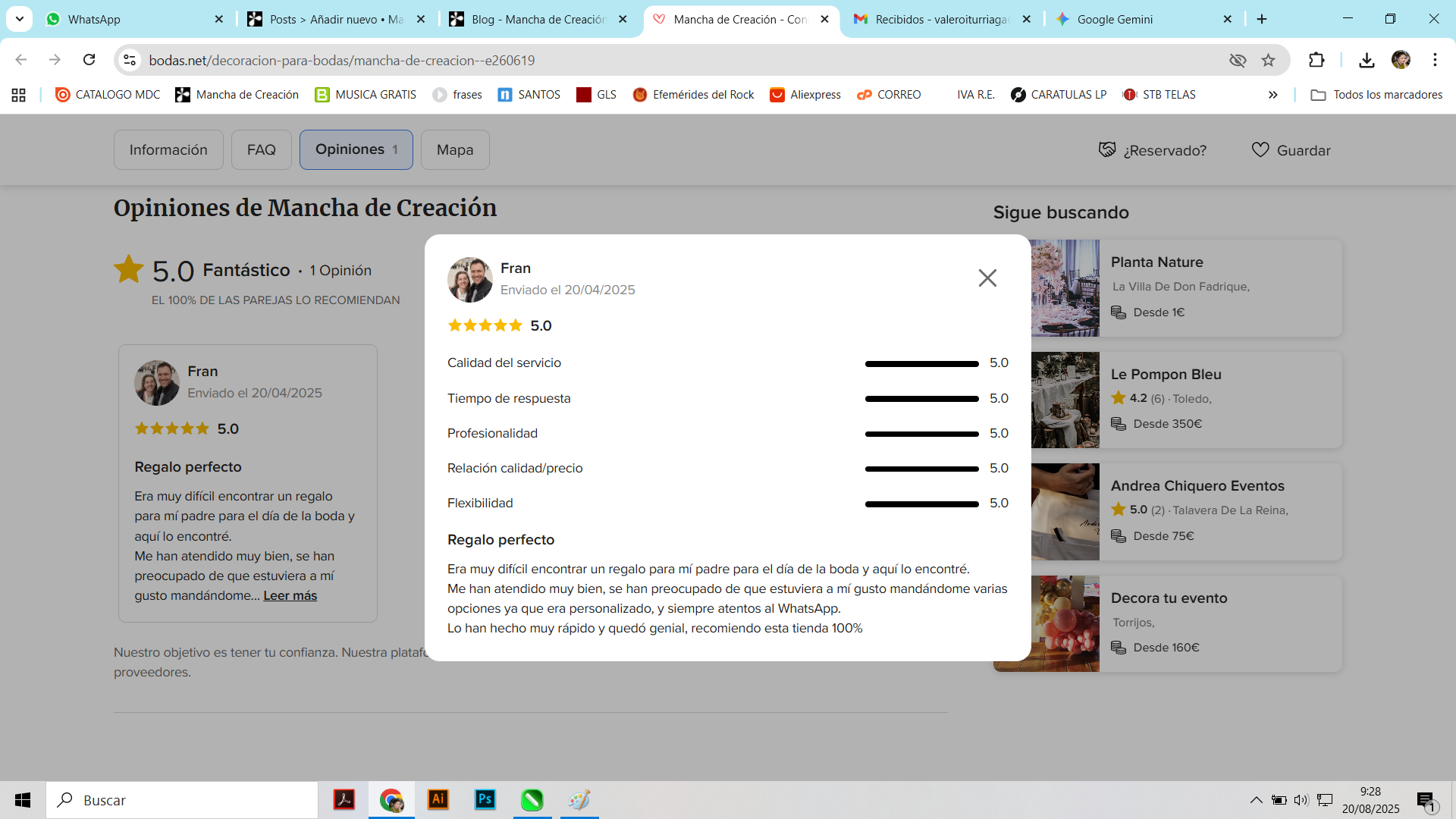This screenshot has height=819, width=1456.
Task: Open Todos los marcadores folder
Action: pyautogui.click(x=1376, y=95)
